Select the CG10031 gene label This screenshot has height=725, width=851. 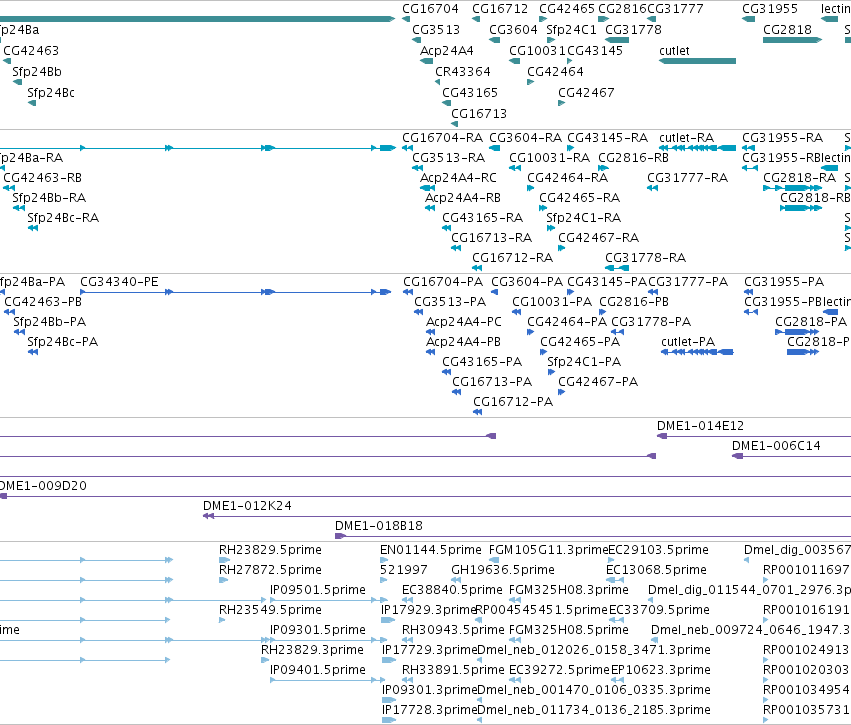click(537, 50)
